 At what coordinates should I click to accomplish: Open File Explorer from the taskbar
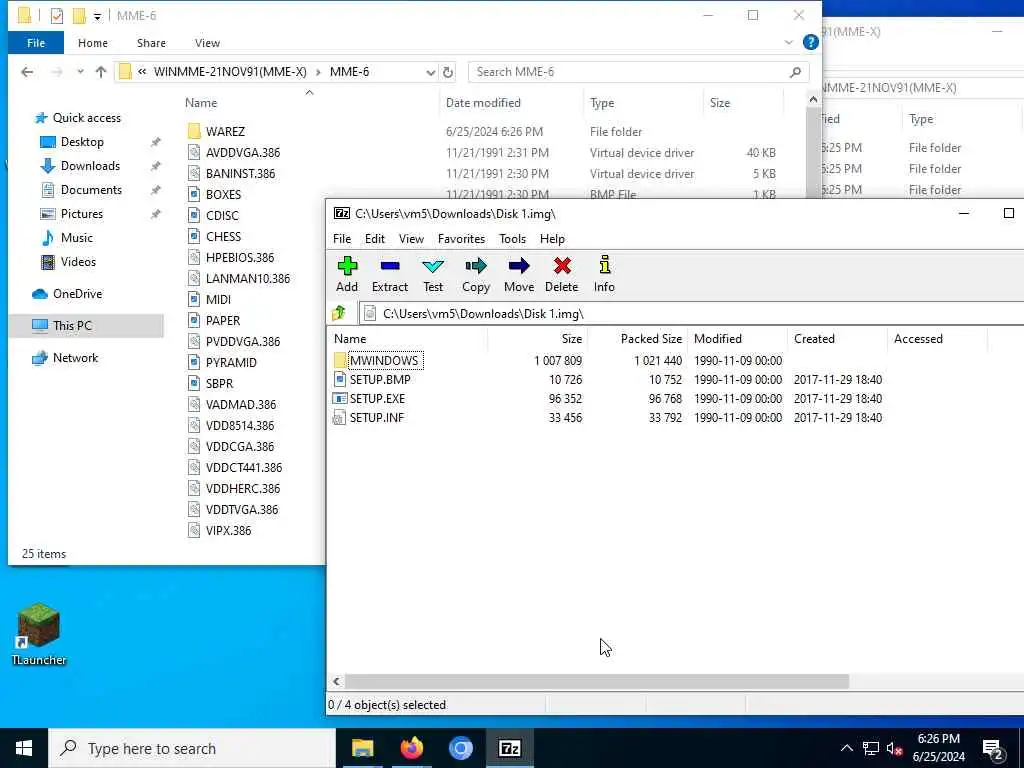click(x=363, y=748)
